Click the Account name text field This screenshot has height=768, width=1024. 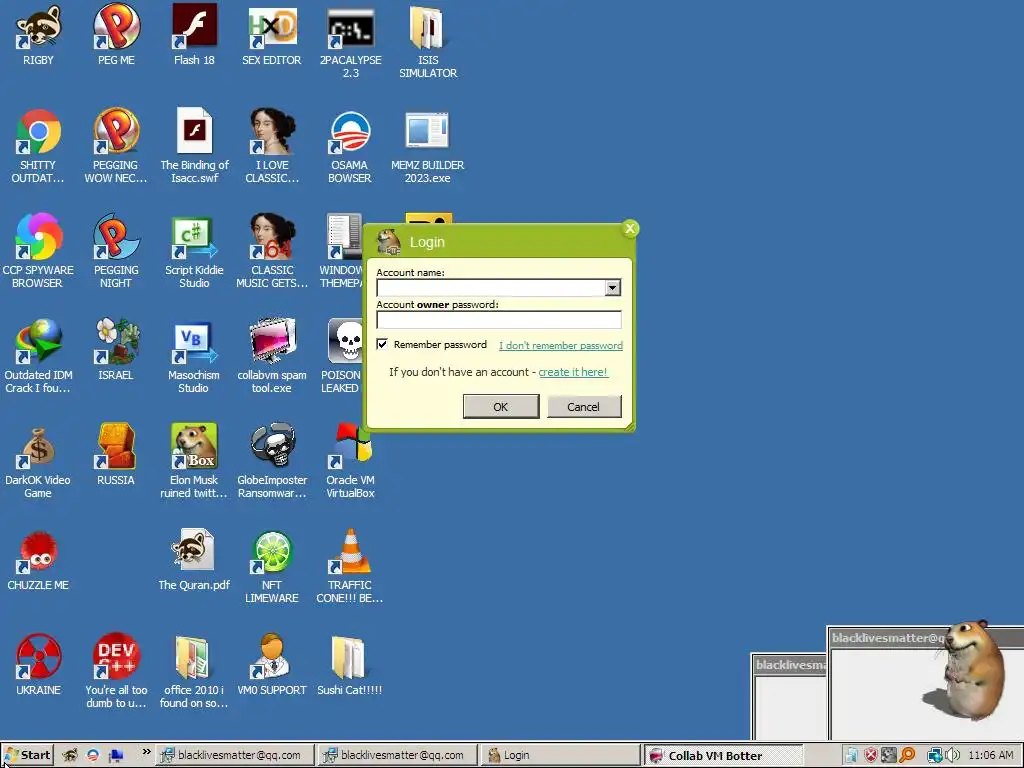(491, 287)
